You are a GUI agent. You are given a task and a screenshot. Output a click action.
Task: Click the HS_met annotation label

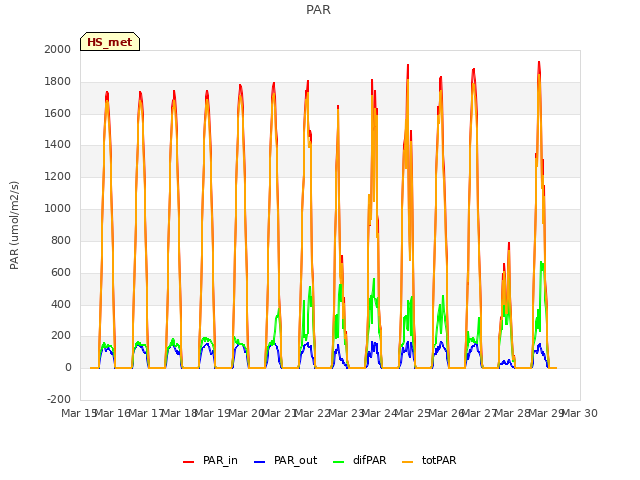click(110, 42)
